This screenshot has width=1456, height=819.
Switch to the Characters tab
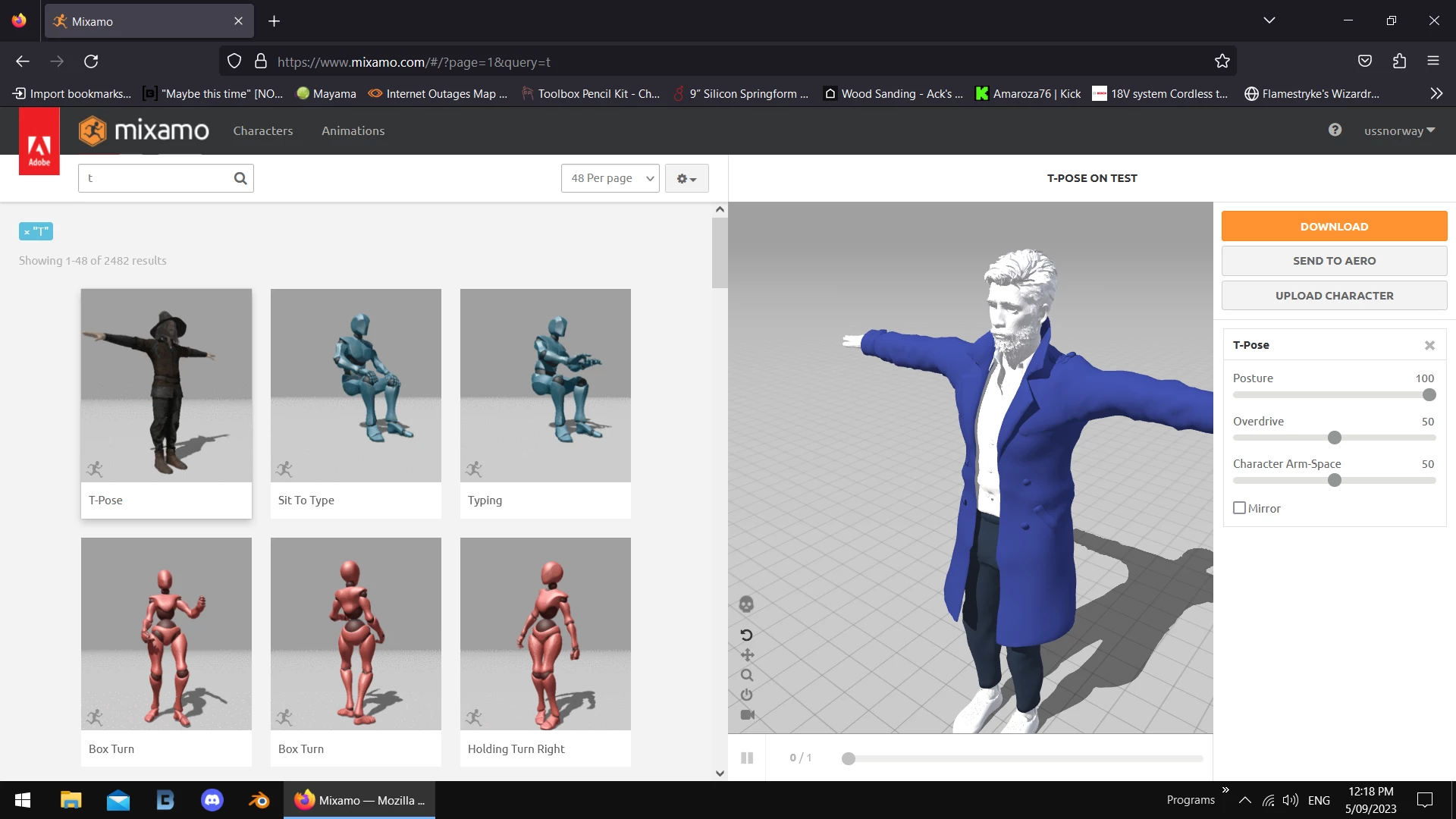point(263,130)
